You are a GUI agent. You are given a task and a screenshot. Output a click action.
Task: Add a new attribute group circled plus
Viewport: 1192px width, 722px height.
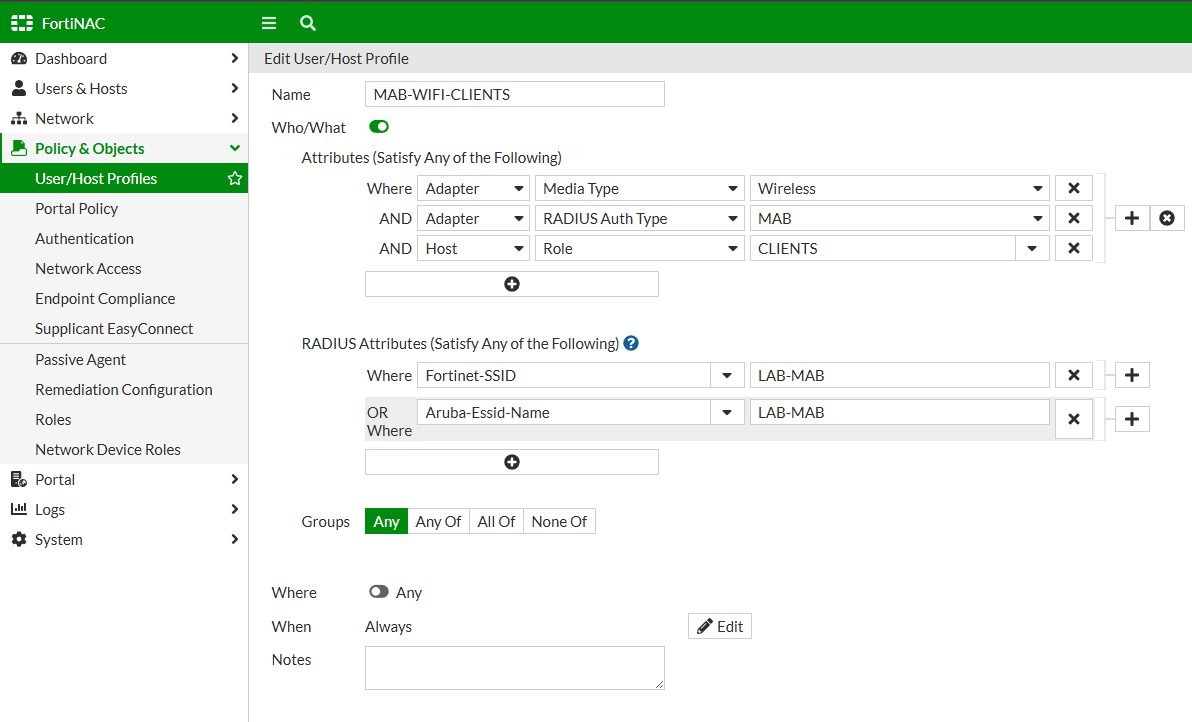pyautogui.click(x=512, y=284)
